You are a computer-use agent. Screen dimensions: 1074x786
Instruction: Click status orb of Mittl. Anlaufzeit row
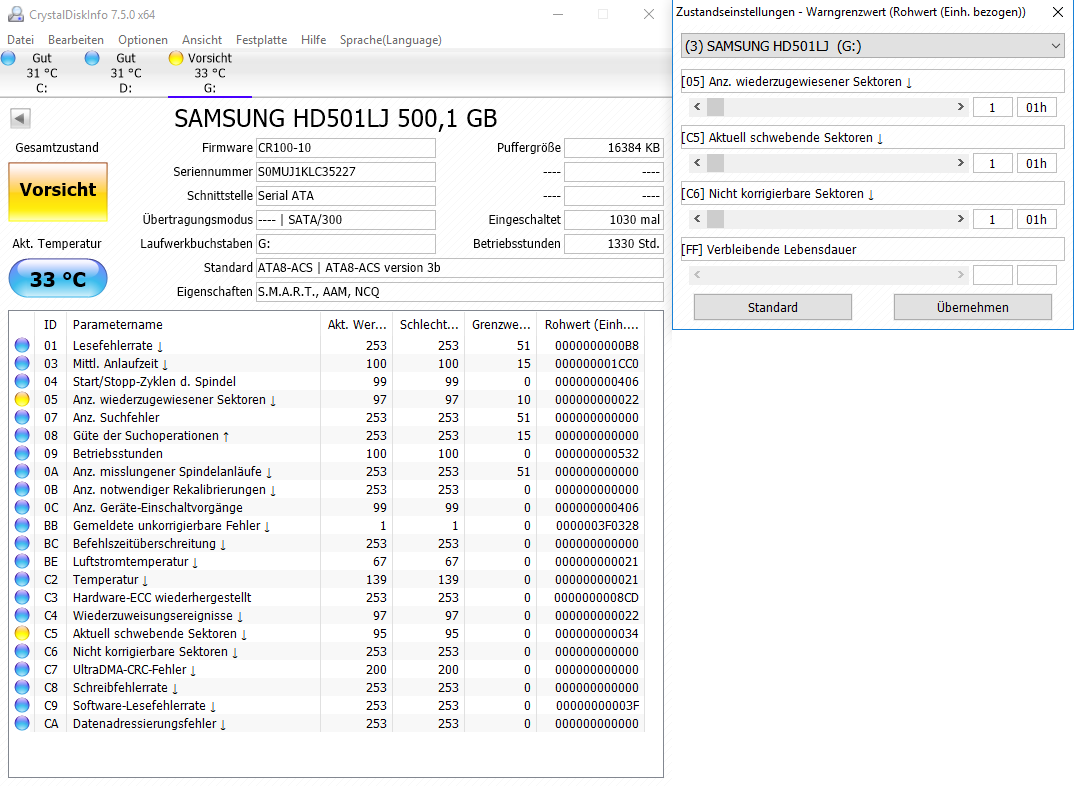[x=22, y=364]
